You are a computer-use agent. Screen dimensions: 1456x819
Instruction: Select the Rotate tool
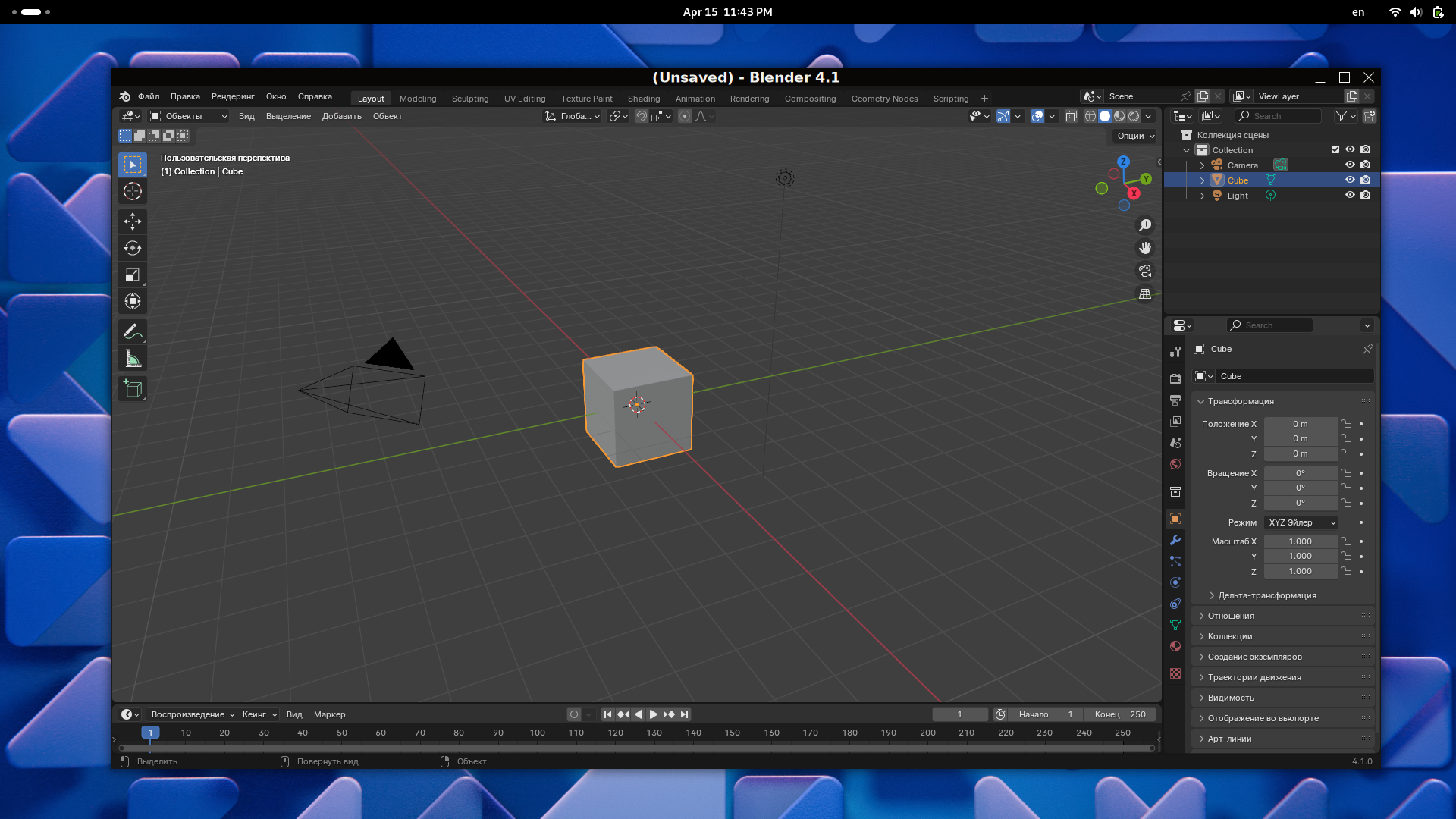133,248
